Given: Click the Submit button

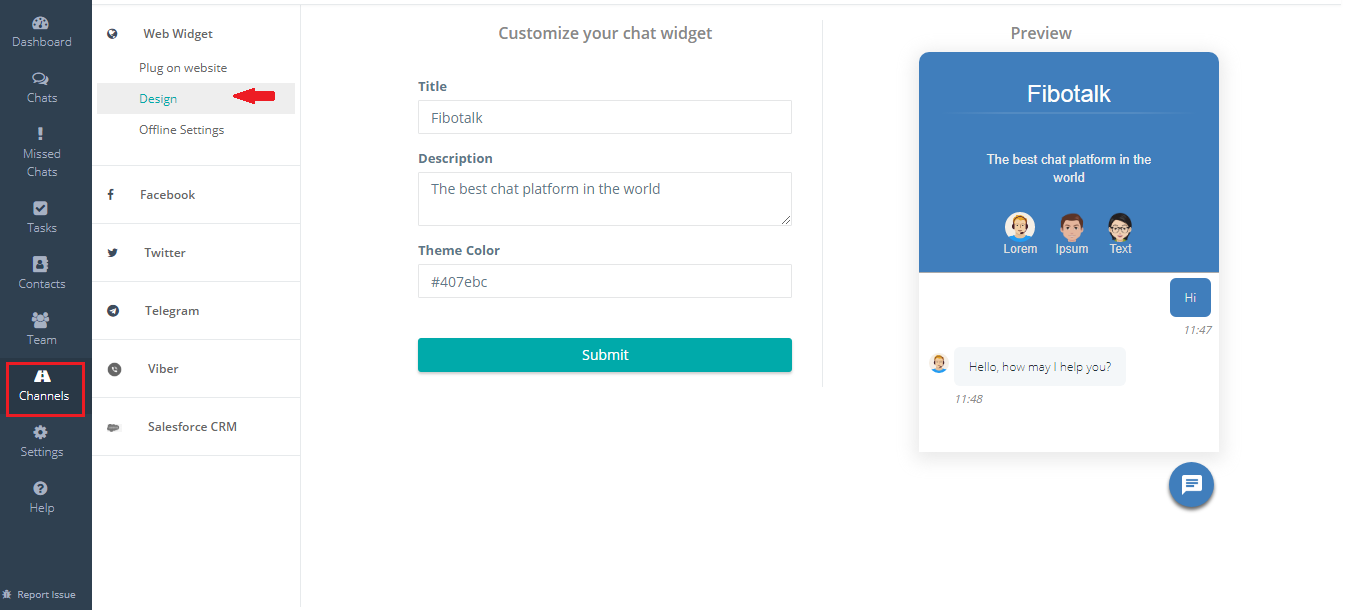Looking at the screenshot, I should point(605,355).
